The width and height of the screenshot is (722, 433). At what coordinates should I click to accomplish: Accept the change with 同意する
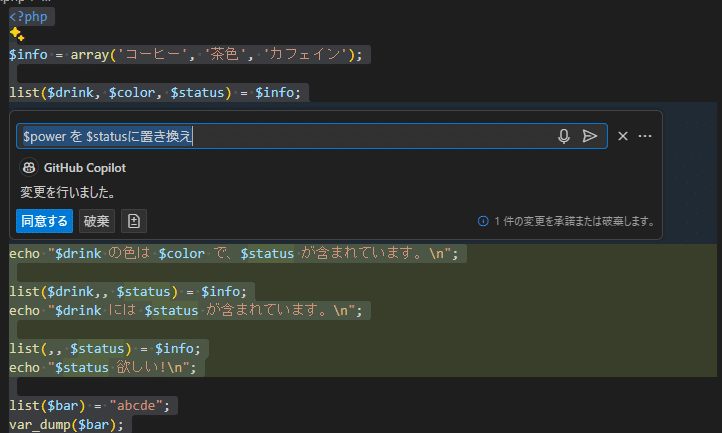tap(44, 221)
